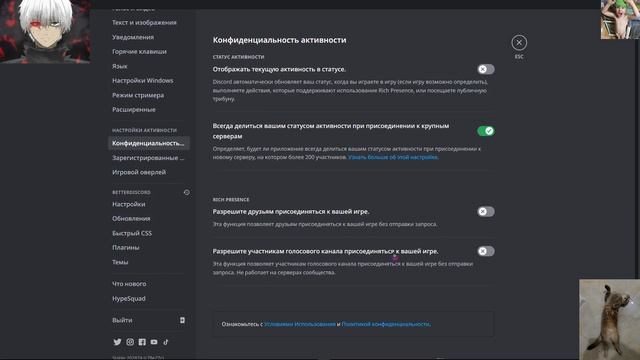
Task: Open the TikTok social link icon
Action: (166, 342)
